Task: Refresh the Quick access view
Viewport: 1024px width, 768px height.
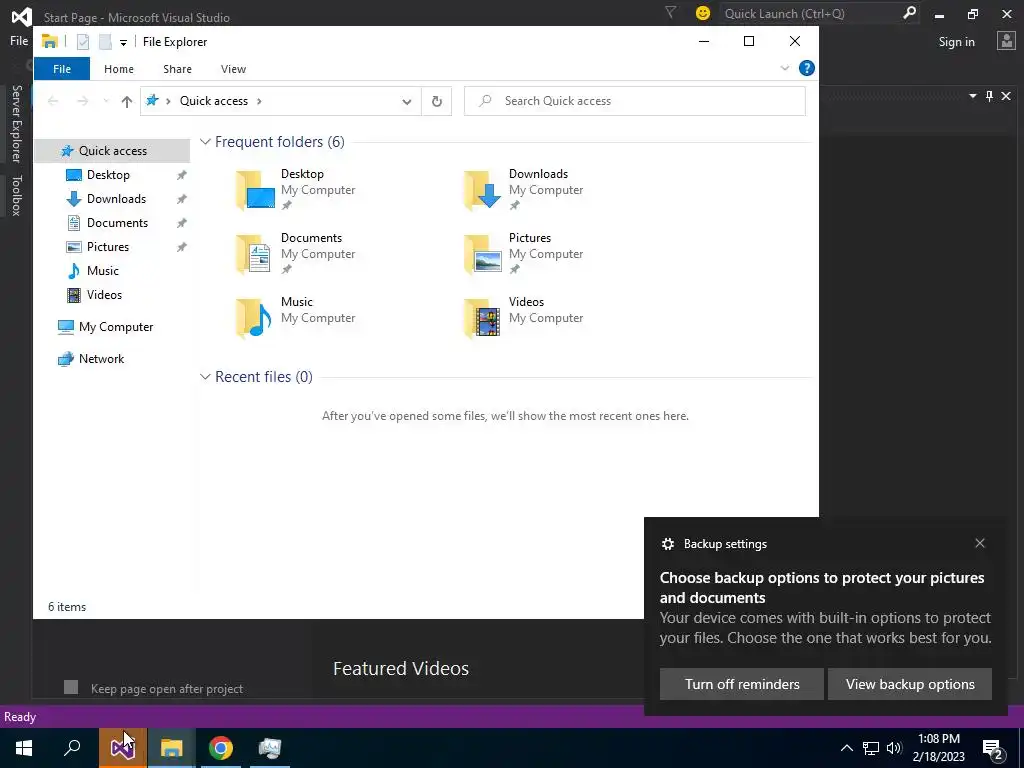Action: pyautogui.click(x=437, y=101)
